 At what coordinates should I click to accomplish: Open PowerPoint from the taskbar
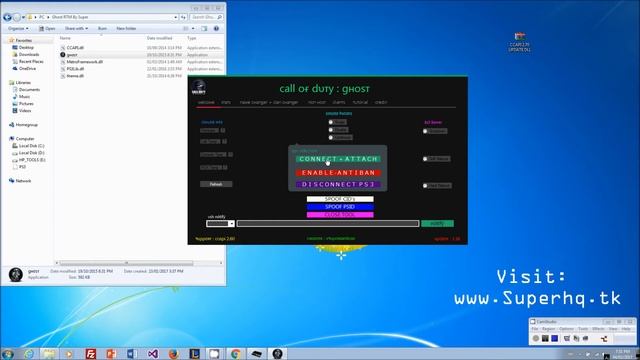[x=111, y=354]
